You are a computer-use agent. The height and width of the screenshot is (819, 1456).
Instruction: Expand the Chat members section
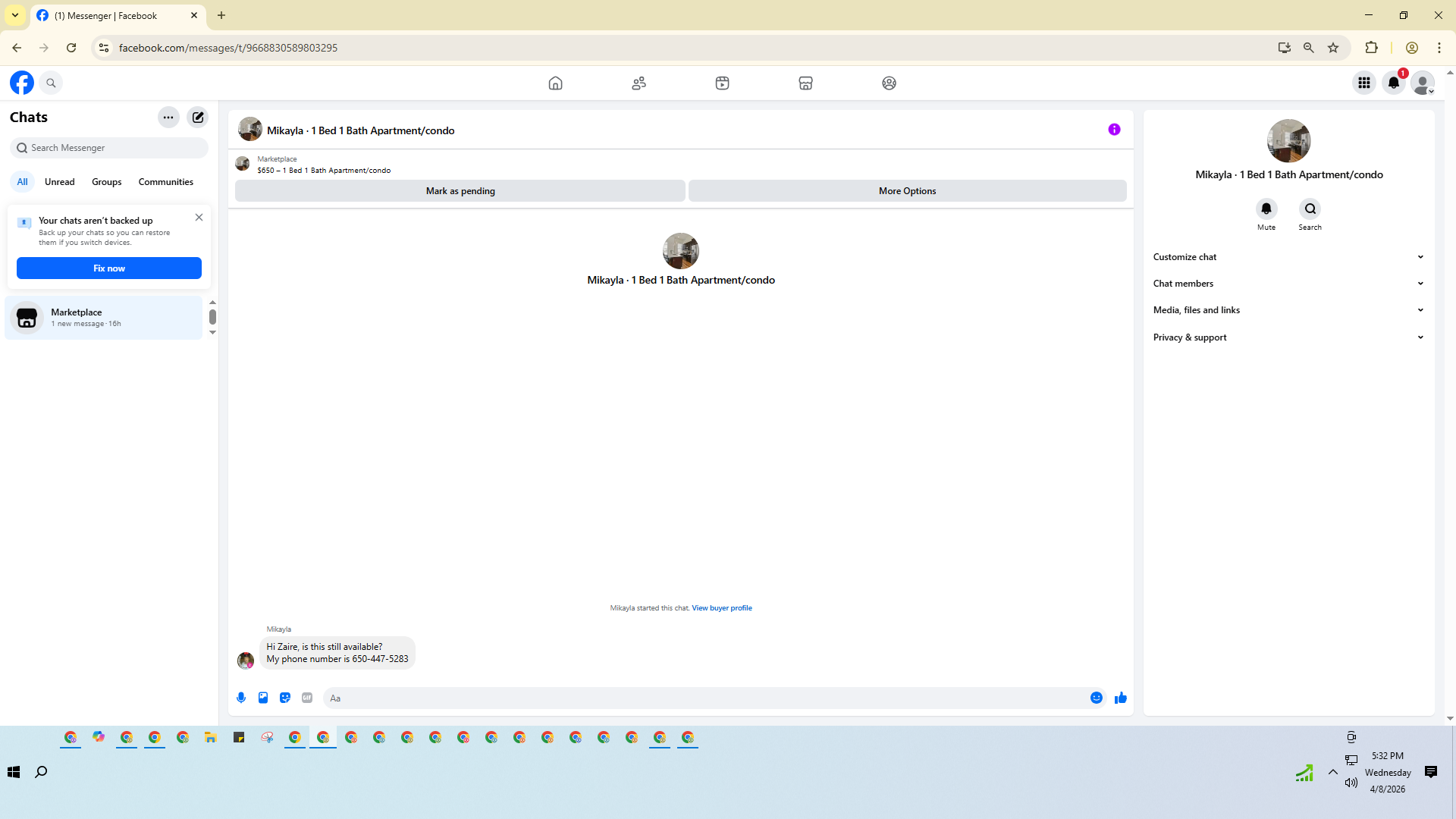click(x=1288, y=284)
